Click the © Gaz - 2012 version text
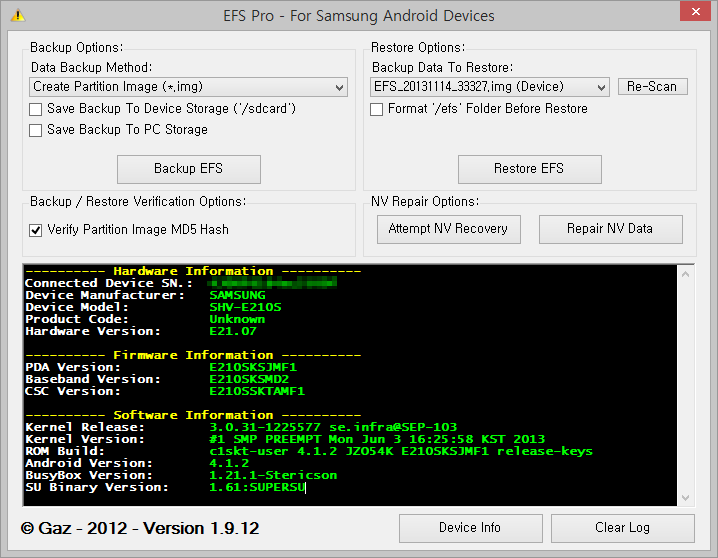 [140, 529]
